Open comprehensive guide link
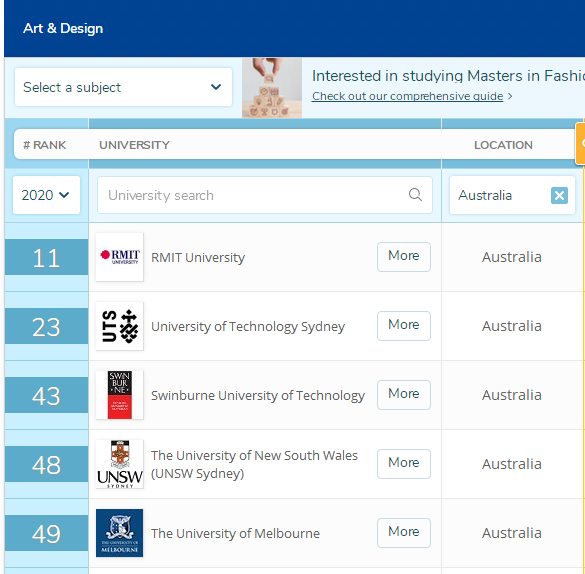The width and height of the screenshot is (585, 574). click(407, 96)
